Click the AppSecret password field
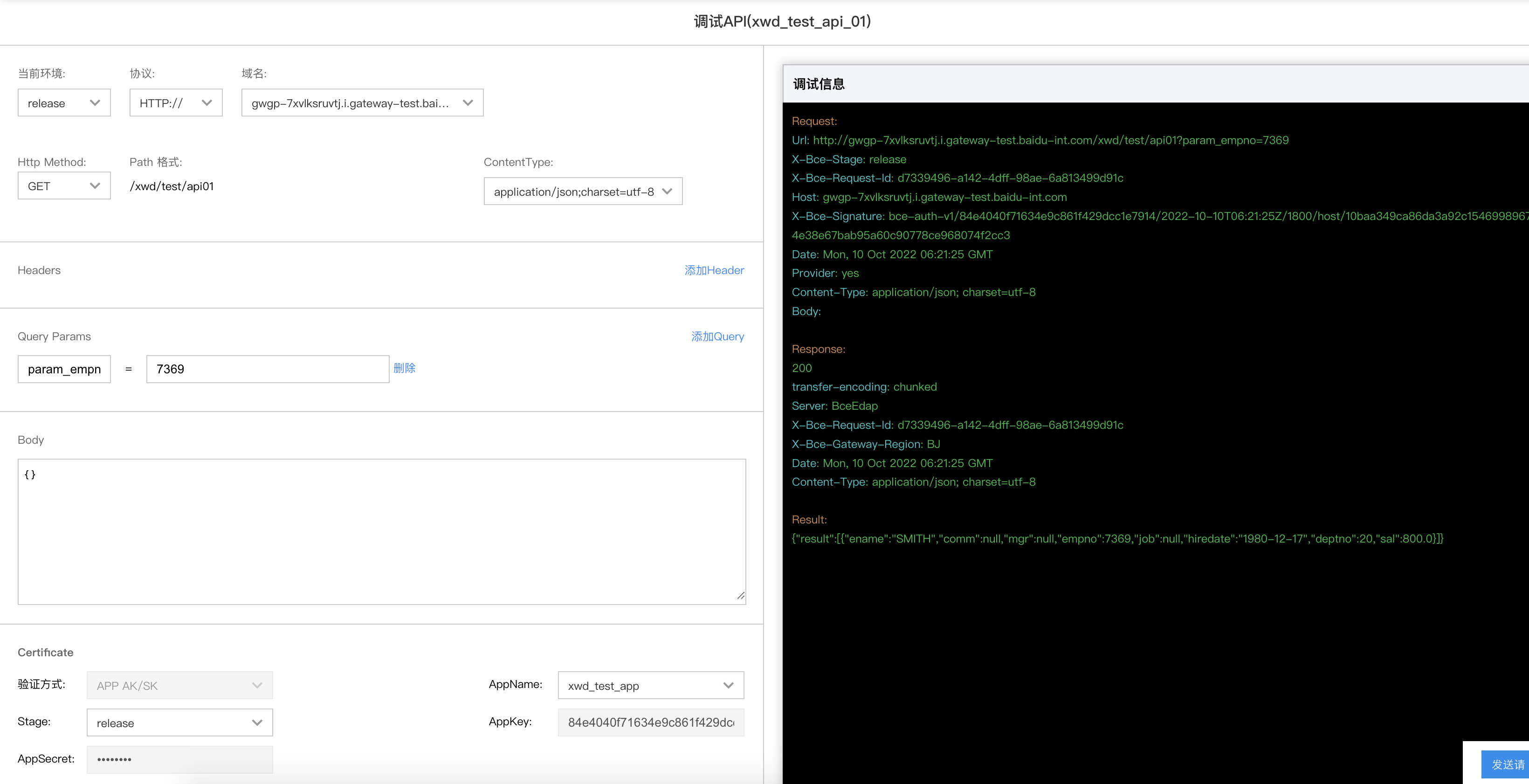 tap(179, 759)
